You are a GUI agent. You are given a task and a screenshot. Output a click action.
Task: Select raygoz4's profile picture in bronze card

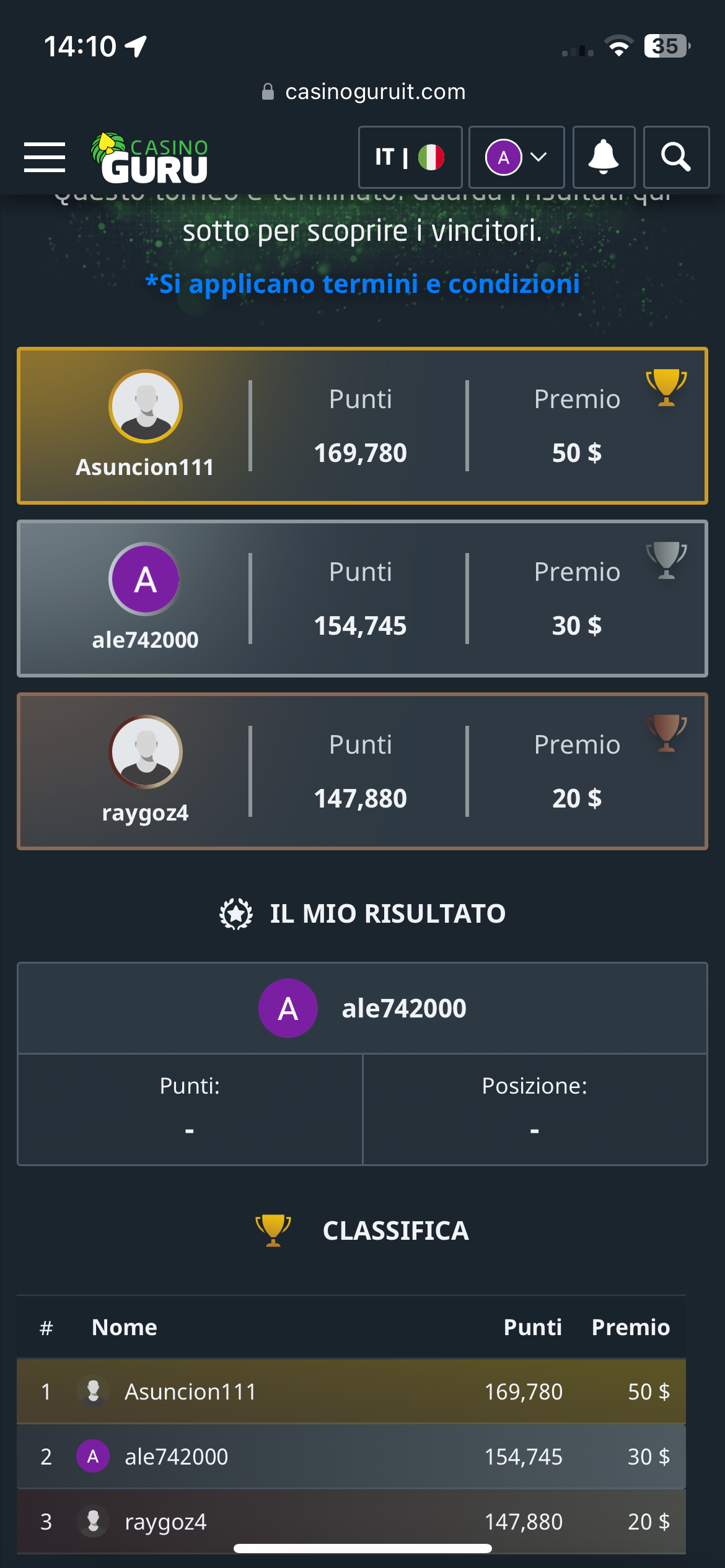click(146, 752)
